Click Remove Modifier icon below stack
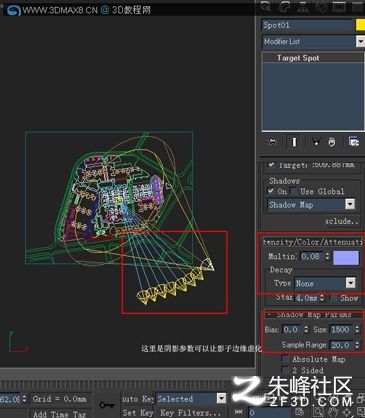The width and height of the screenshot is (365, 418). [331, 142]
